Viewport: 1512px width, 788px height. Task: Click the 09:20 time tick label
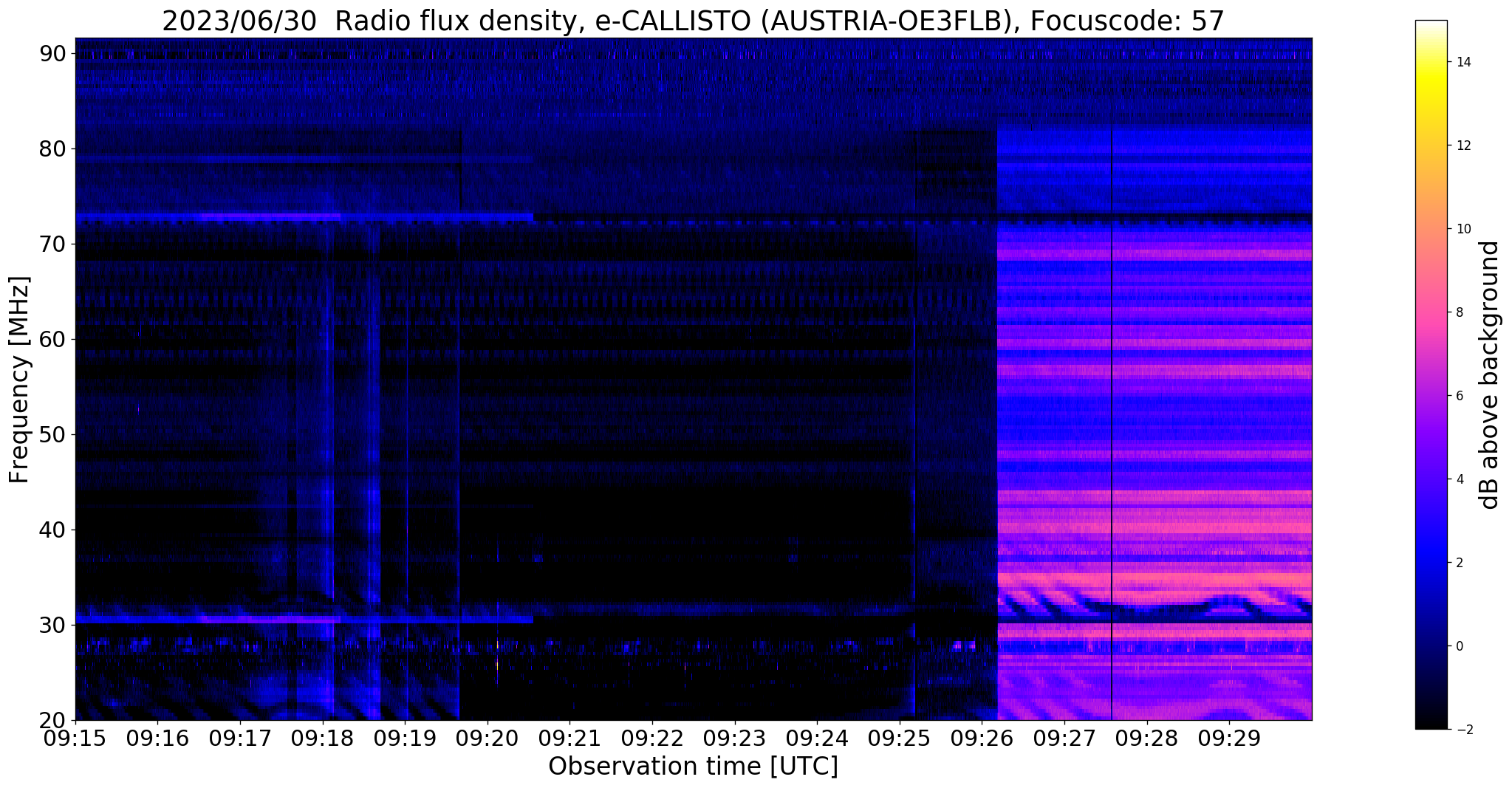[487, 737]
